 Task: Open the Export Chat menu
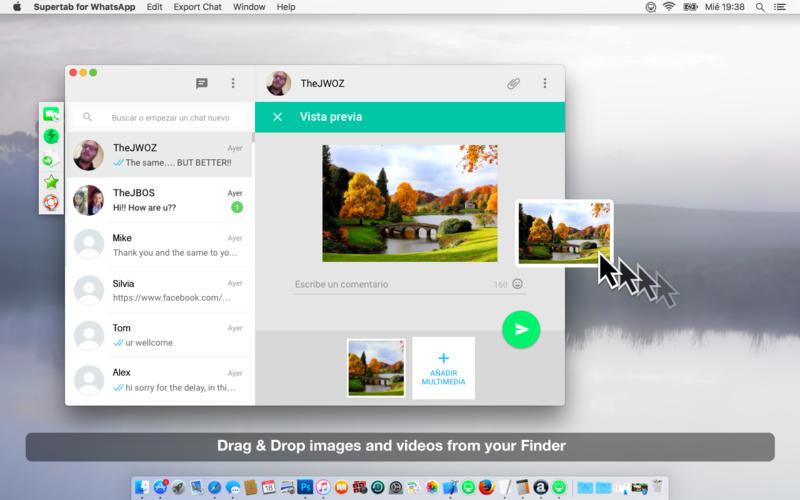pos(197,7)
